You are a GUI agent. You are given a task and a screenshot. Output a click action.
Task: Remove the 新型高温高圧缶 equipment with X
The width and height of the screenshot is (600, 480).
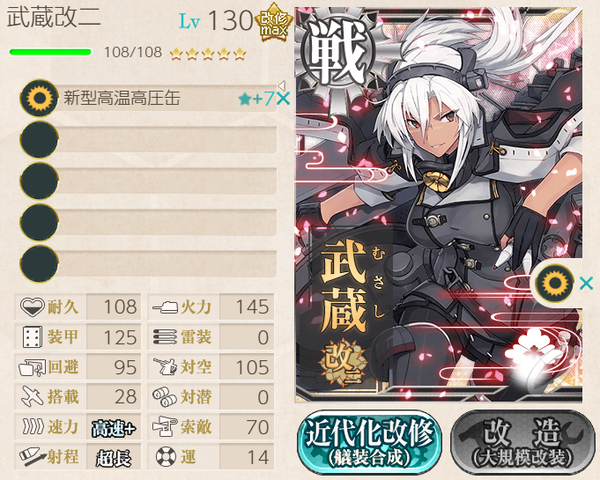coord(284,99)
